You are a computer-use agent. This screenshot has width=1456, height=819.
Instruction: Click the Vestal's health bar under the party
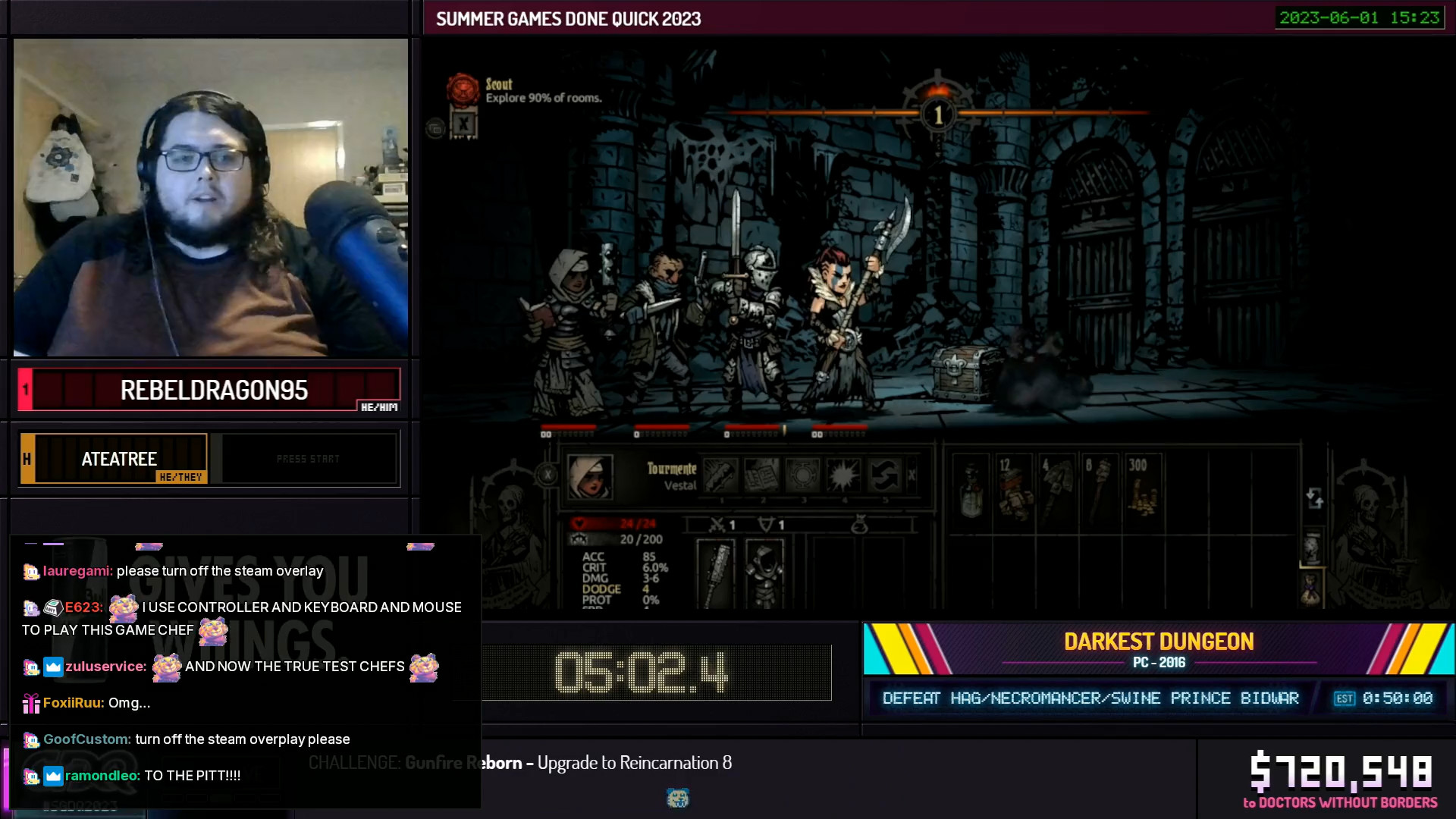tap(569, 429)
